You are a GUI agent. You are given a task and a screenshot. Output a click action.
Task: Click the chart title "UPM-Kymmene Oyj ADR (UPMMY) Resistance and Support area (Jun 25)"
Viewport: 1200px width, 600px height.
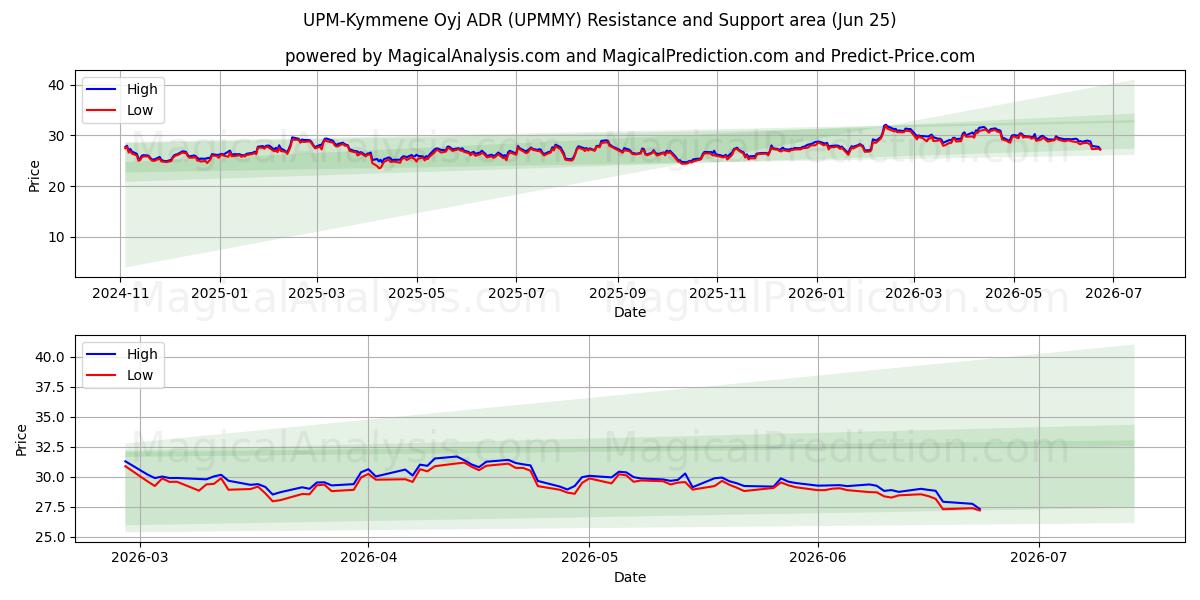click(600, 20)
